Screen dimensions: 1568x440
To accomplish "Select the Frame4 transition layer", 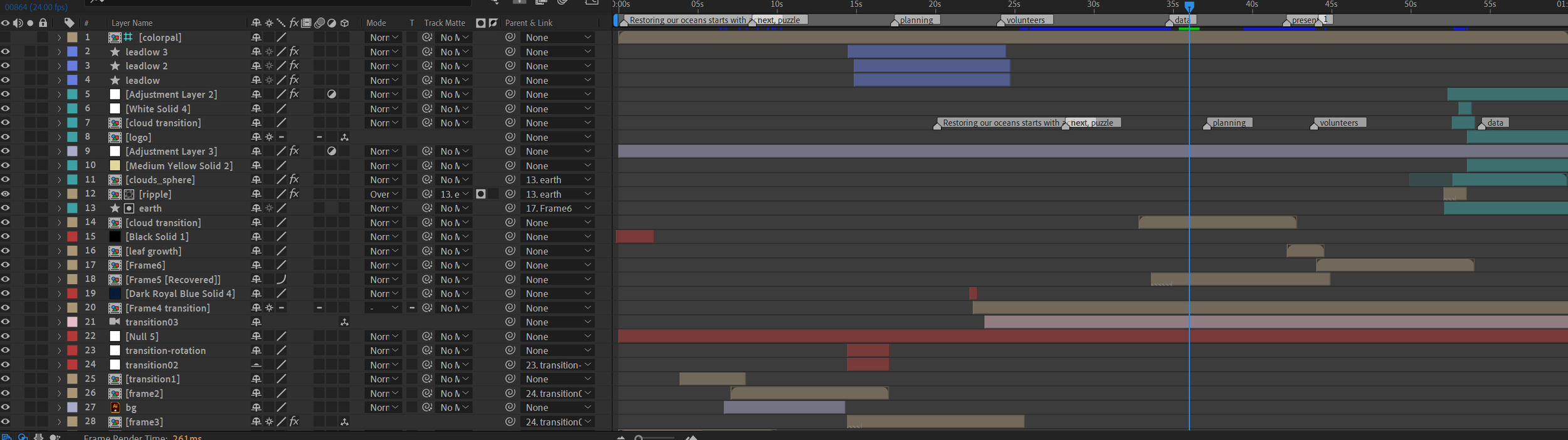I will [x=167, y=308].
